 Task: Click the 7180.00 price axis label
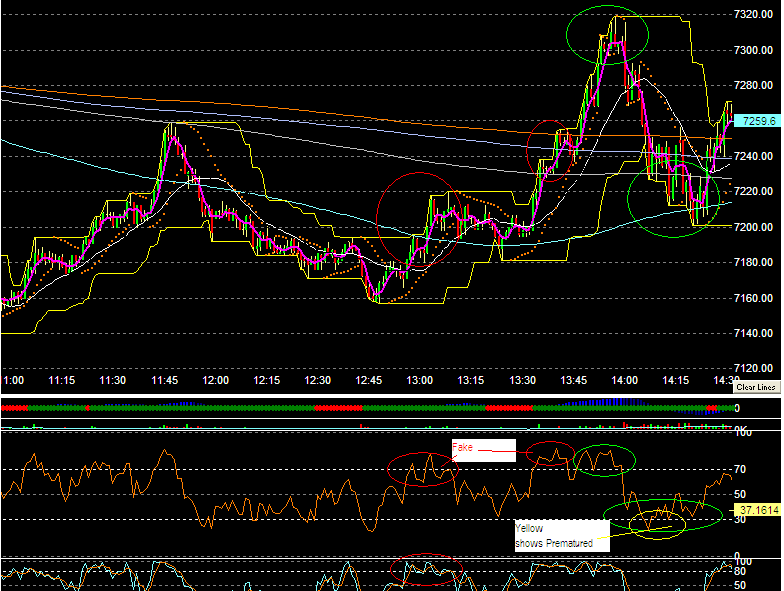[753, 262]
